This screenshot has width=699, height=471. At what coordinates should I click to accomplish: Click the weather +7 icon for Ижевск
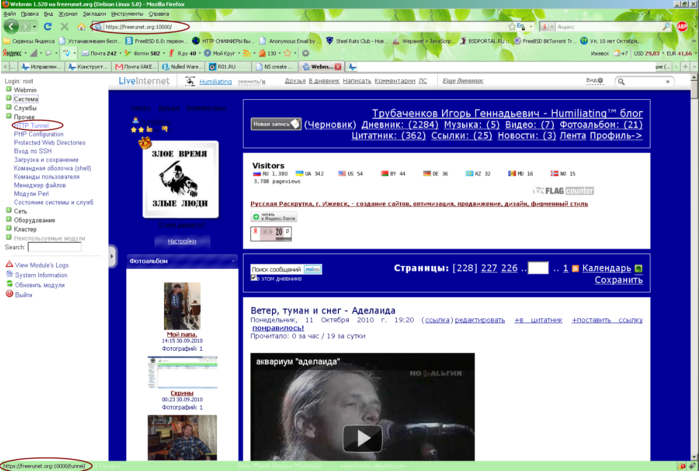point(621,53)
